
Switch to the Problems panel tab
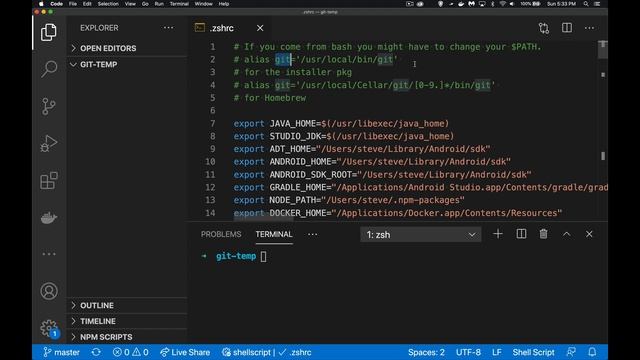[221, 234]
